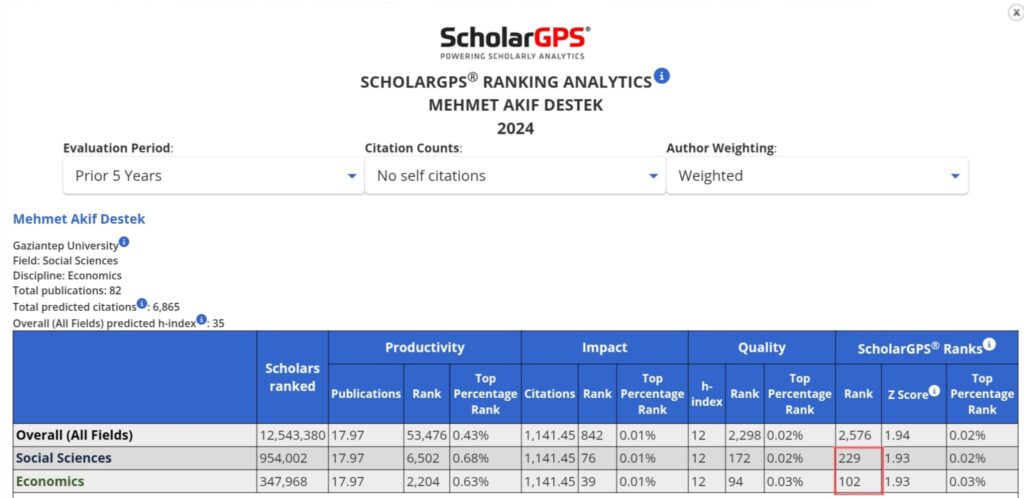Viewport: 1024px width, 498px height.
Task: Open info icon for Total predicted citations
Action: pyautogui.click(x=142, y=303)
